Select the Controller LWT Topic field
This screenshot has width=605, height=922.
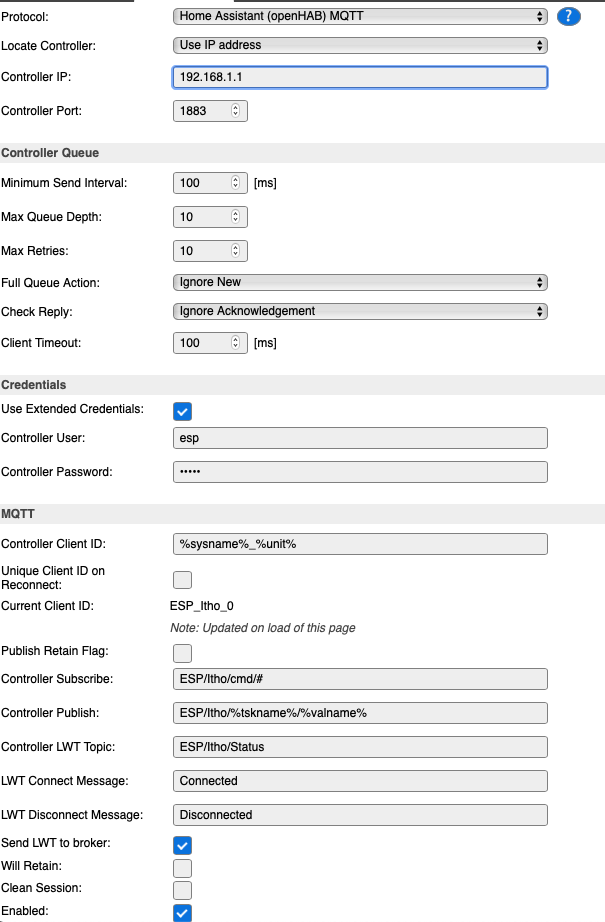pos(360,747)
